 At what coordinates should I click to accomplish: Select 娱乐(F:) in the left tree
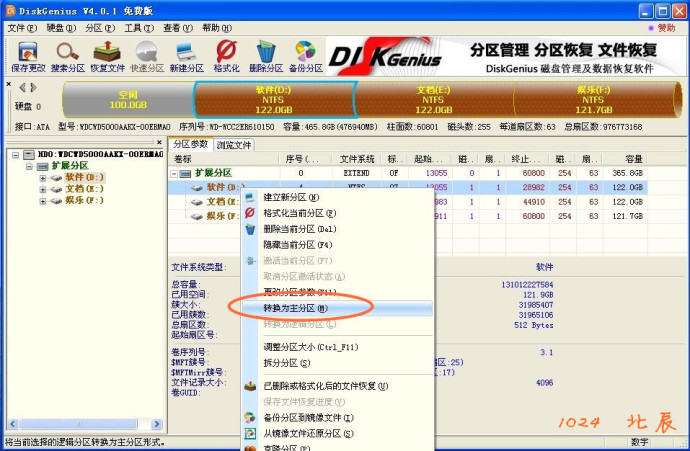pyautogui.click(x=84, y=200)
